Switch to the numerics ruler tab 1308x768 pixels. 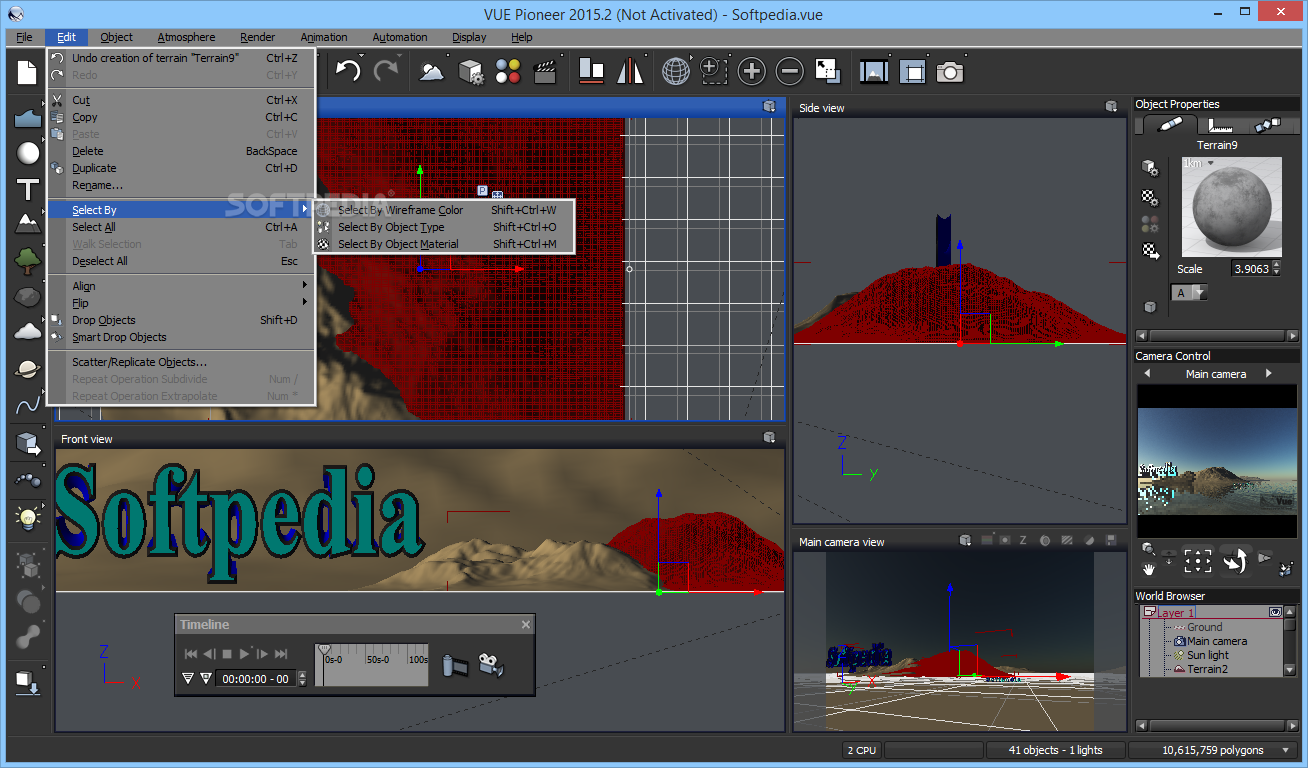tap(1220, 125)
